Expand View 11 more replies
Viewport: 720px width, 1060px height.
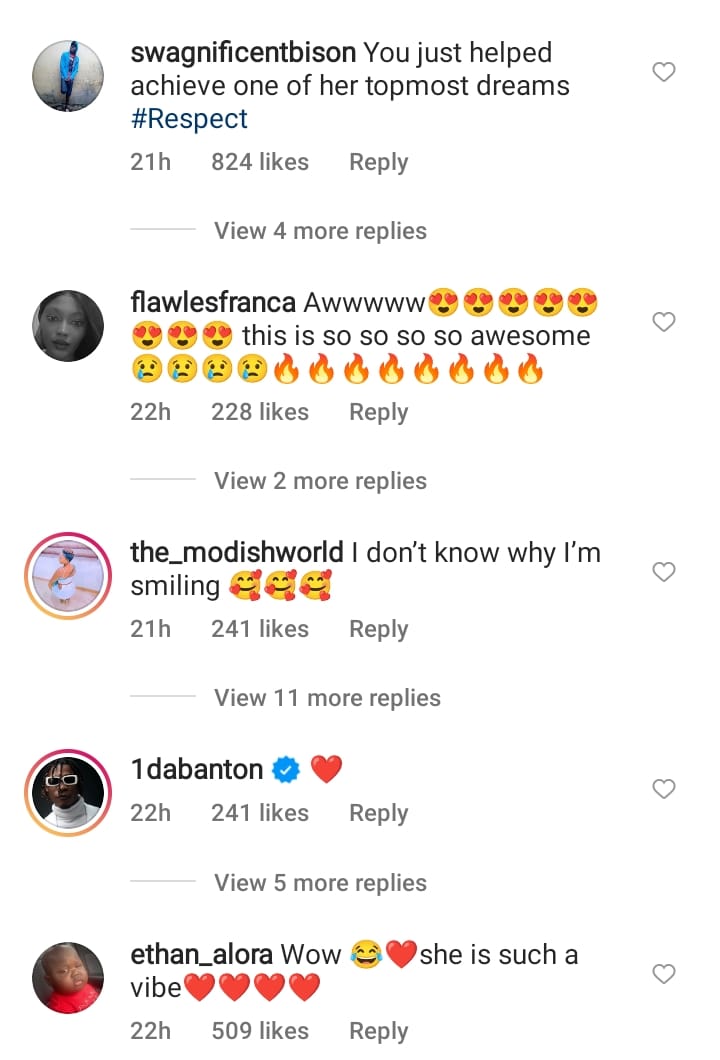pyautogui.click(x=327, y=698)
